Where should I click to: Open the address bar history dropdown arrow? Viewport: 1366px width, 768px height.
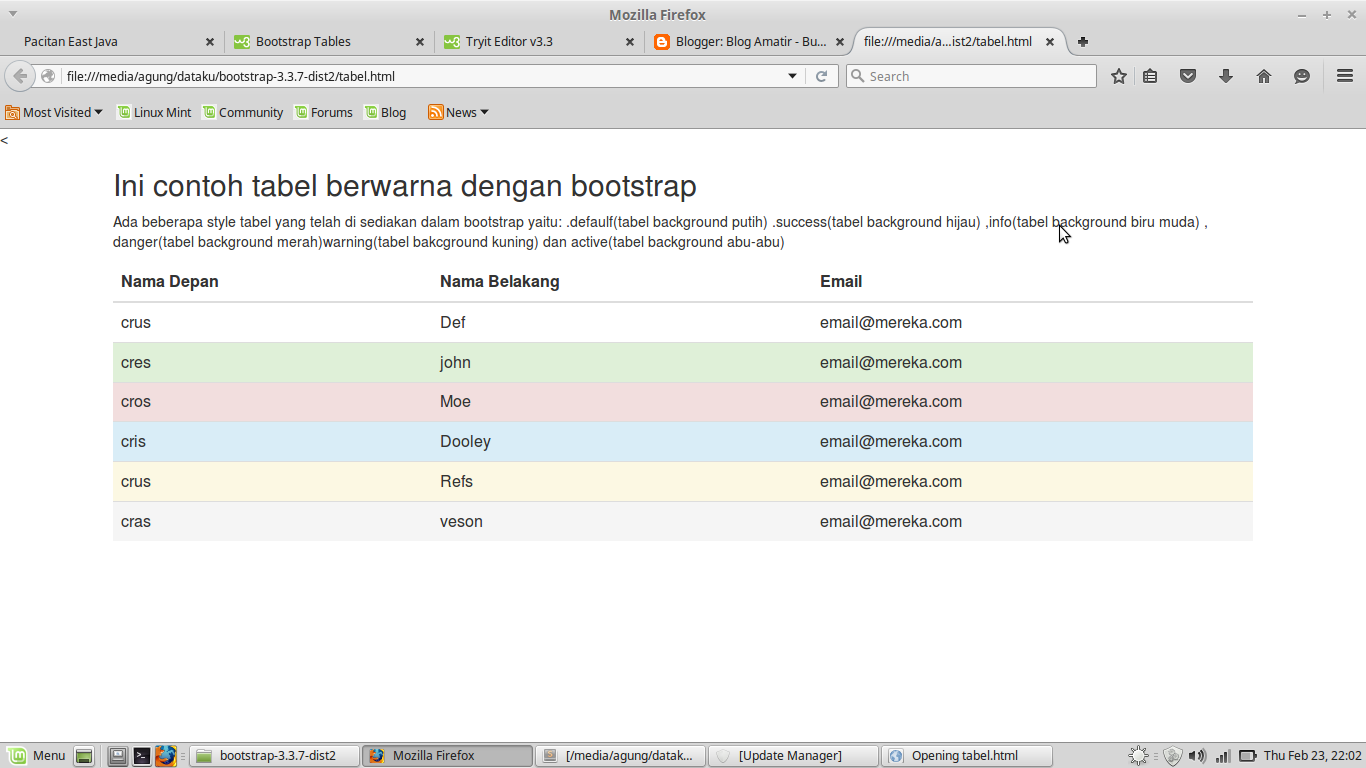tap(793, 75)
